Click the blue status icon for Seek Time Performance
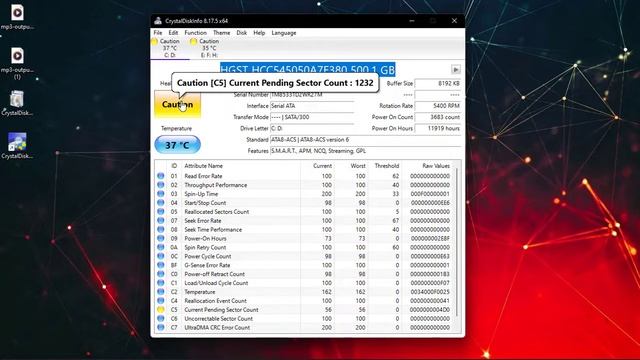The width and height of the screenshot is (640, 360). click(161, 229)
